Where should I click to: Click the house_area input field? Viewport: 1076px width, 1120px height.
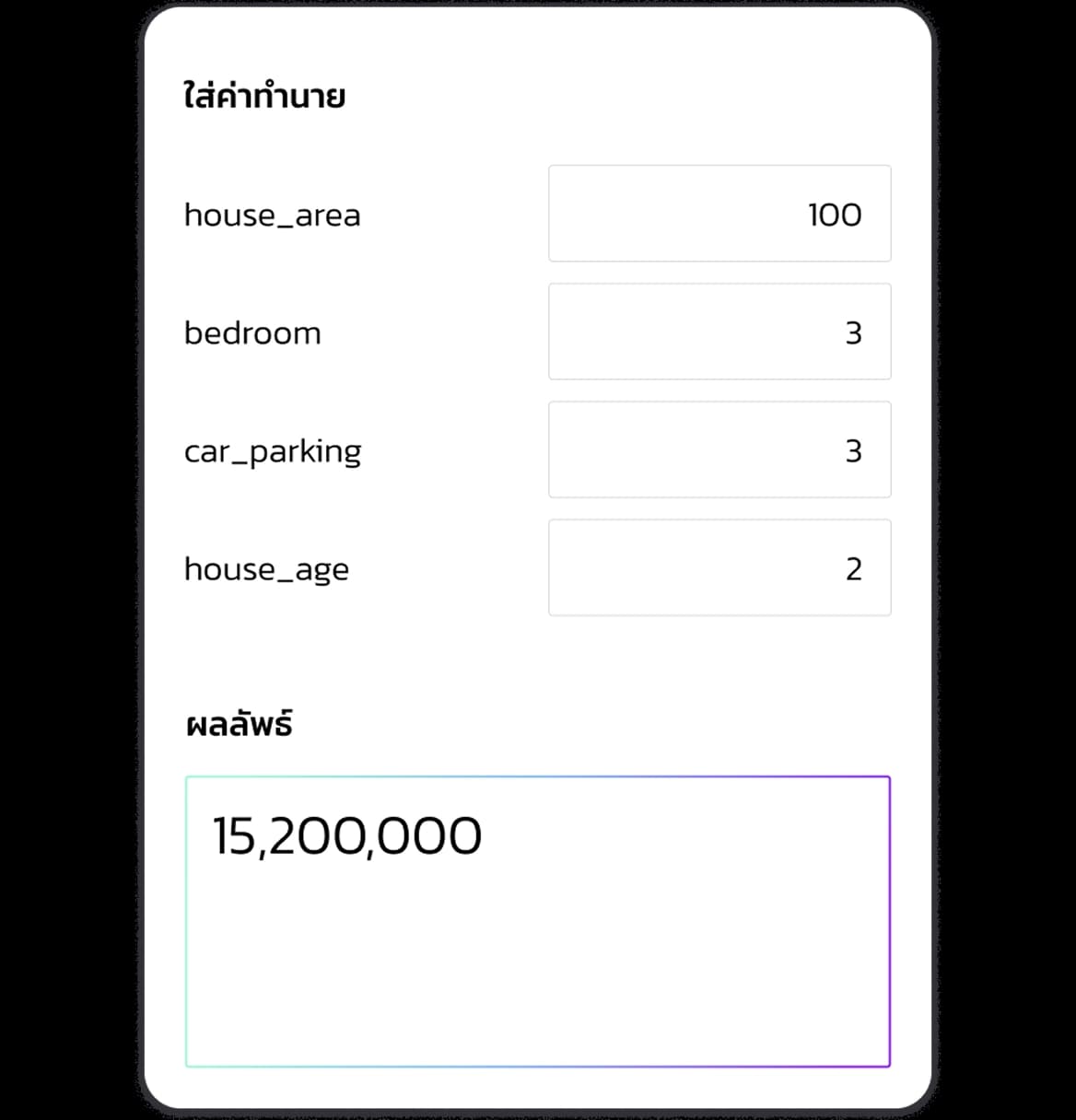click(719, 214)
